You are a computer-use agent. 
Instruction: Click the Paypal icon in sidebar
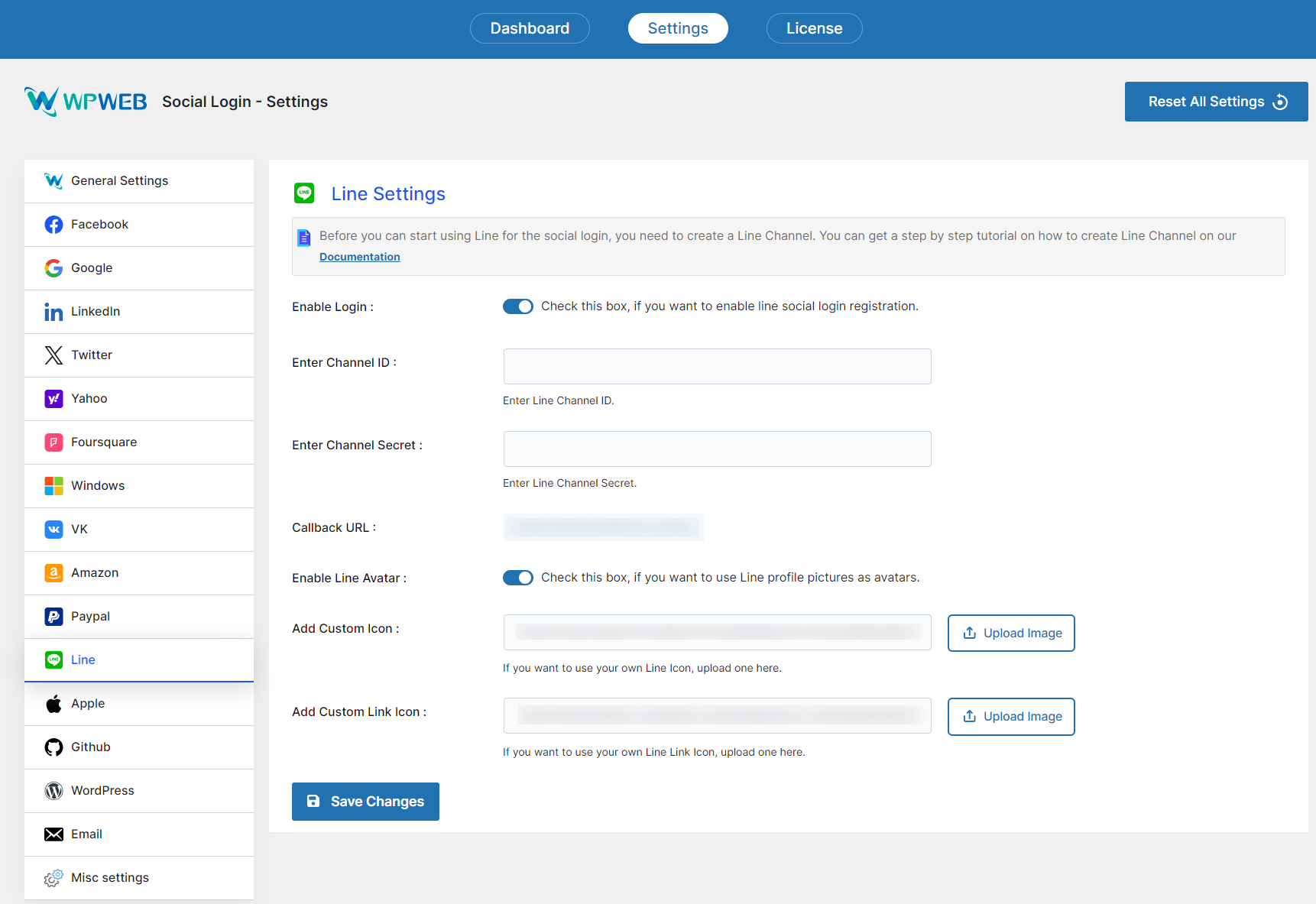[x=53, y=617]
